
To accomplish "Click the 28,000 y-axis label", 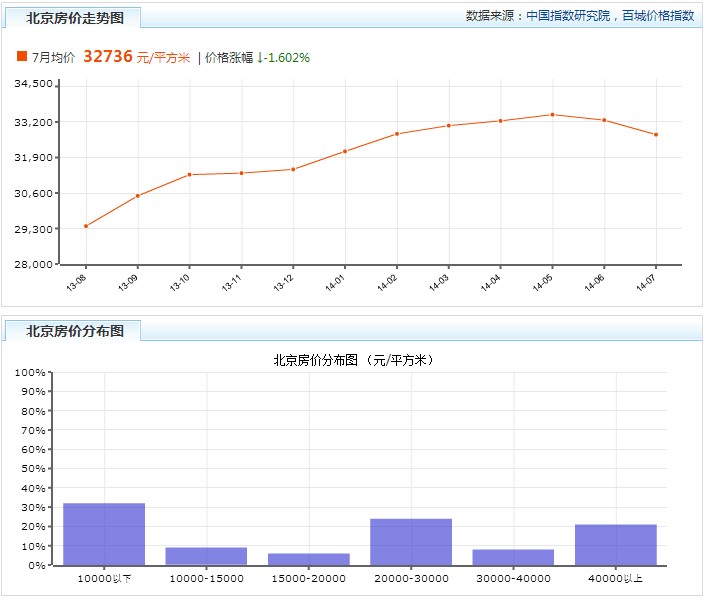I will pyautogui.click(x=33, y=264).
